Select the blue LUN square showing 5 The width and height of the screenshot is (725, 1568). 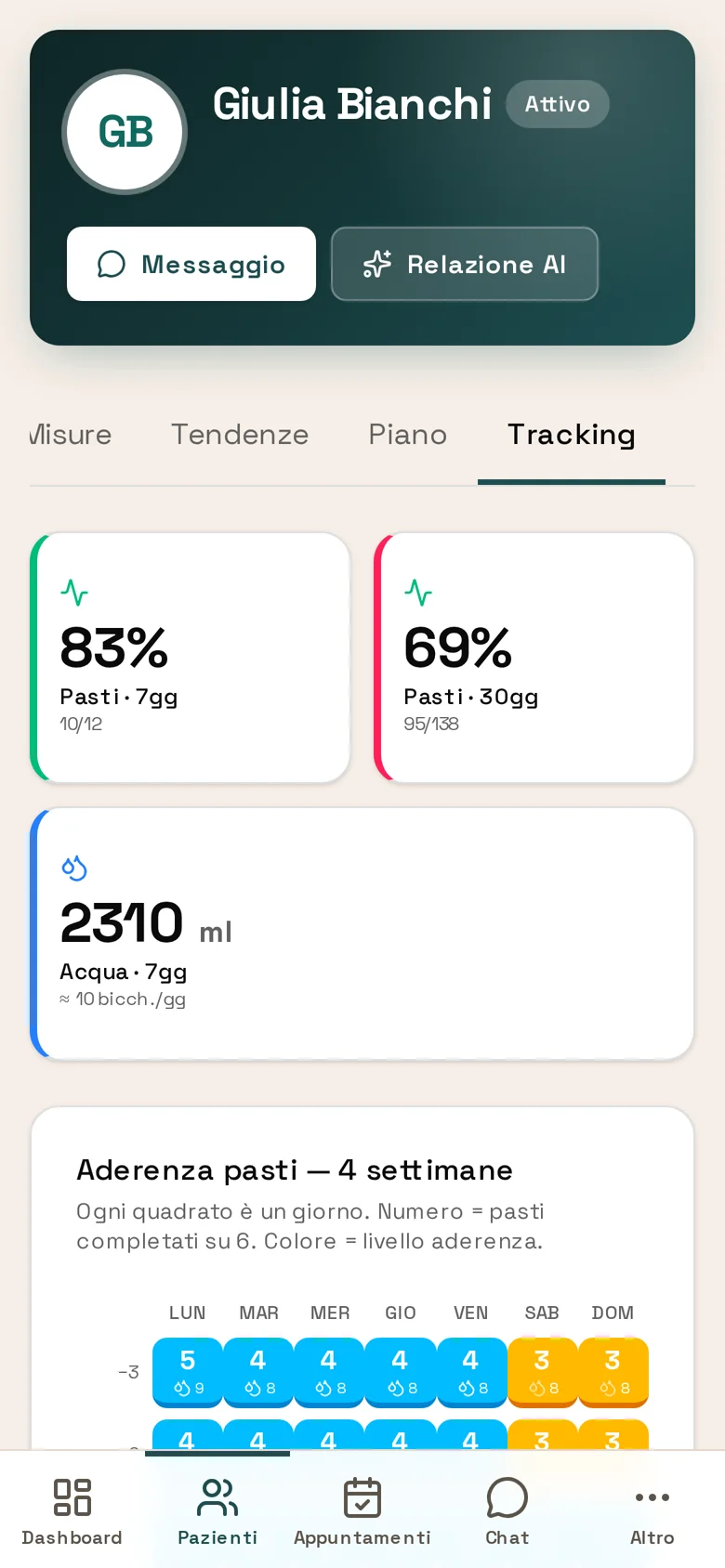pos(188,1373)
